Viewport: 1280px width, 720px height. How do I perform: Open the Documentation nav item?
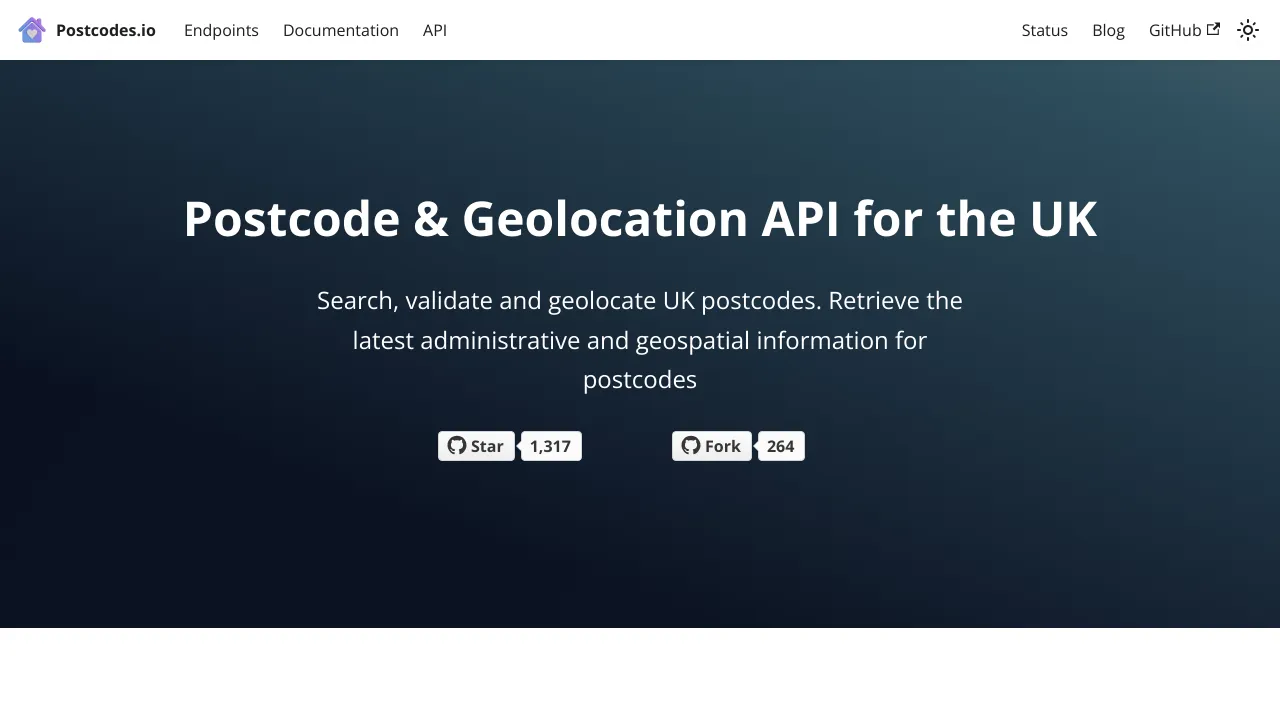pos(341,30)
